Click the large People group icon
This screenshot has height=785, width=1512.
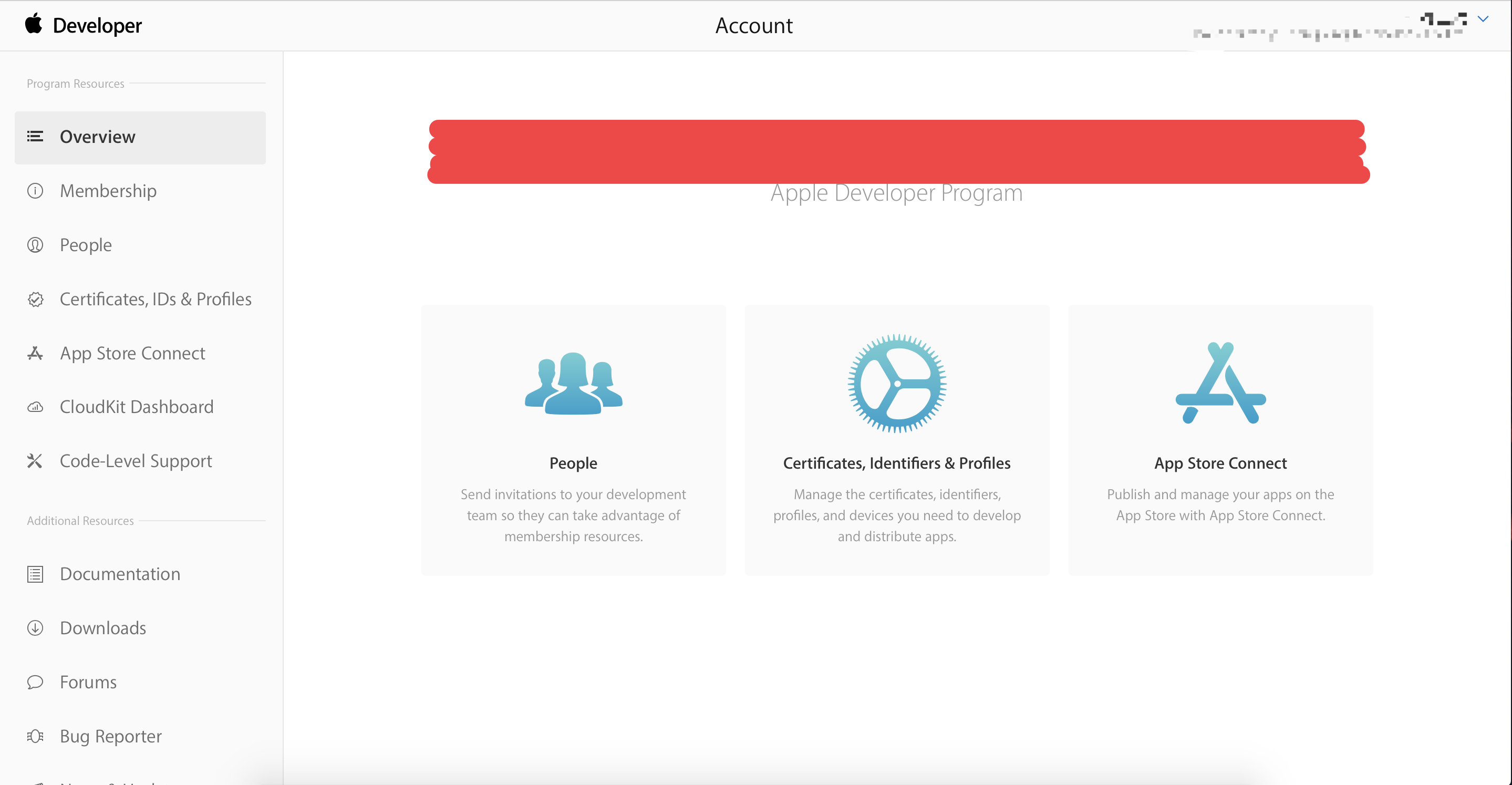point(573,384)
